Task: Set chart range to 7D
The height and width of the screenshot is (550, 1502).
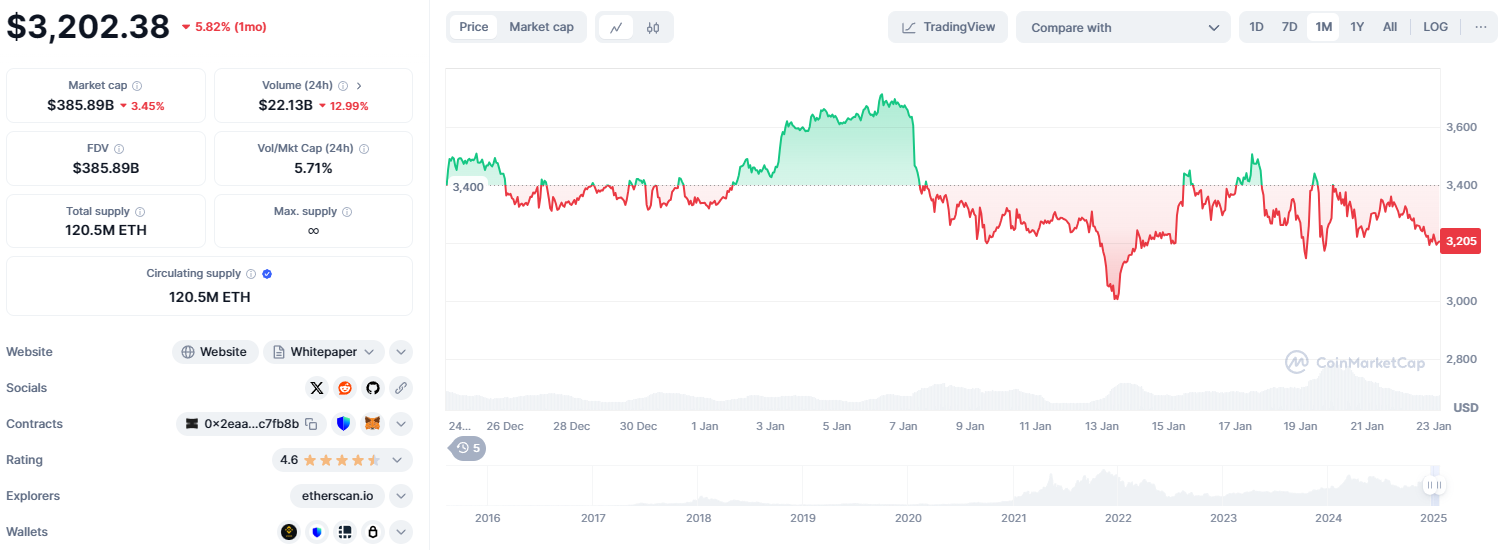Action: (x=1290, y=27)
